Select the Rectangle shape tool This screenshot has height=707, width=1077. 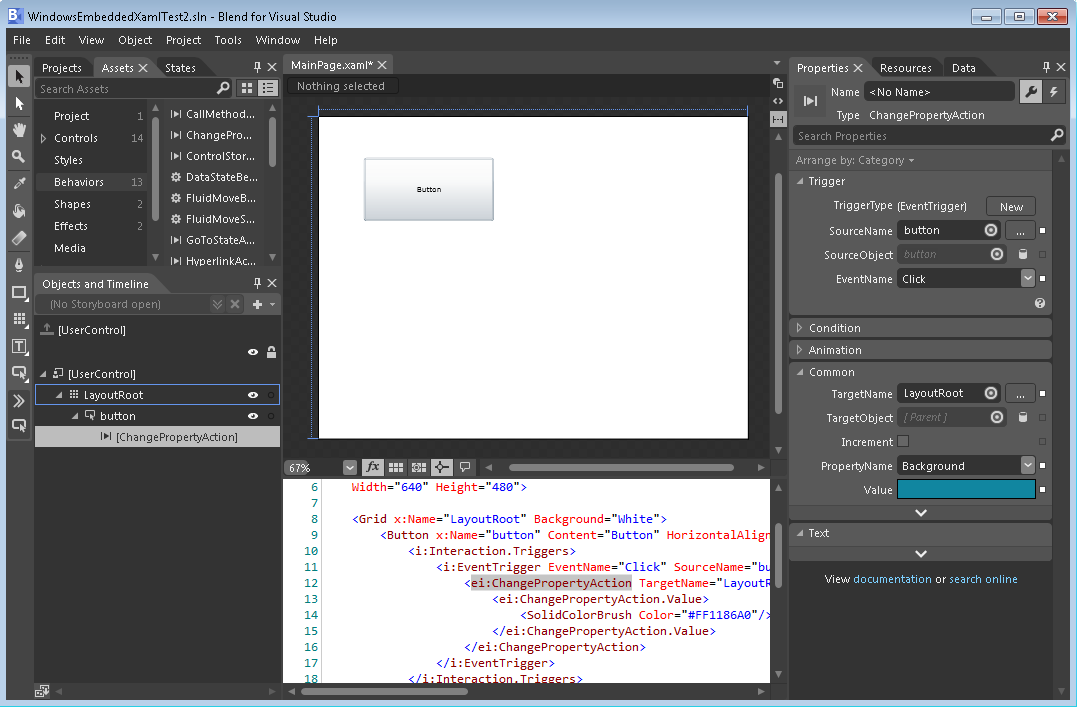pyautogui.click(x=19, y=292)
